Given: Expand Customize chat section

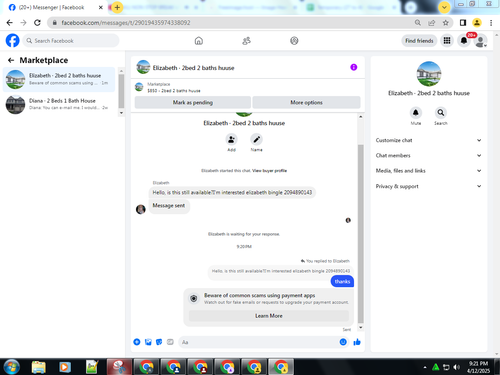Looking at the screenshot, I should coord(429,140).
